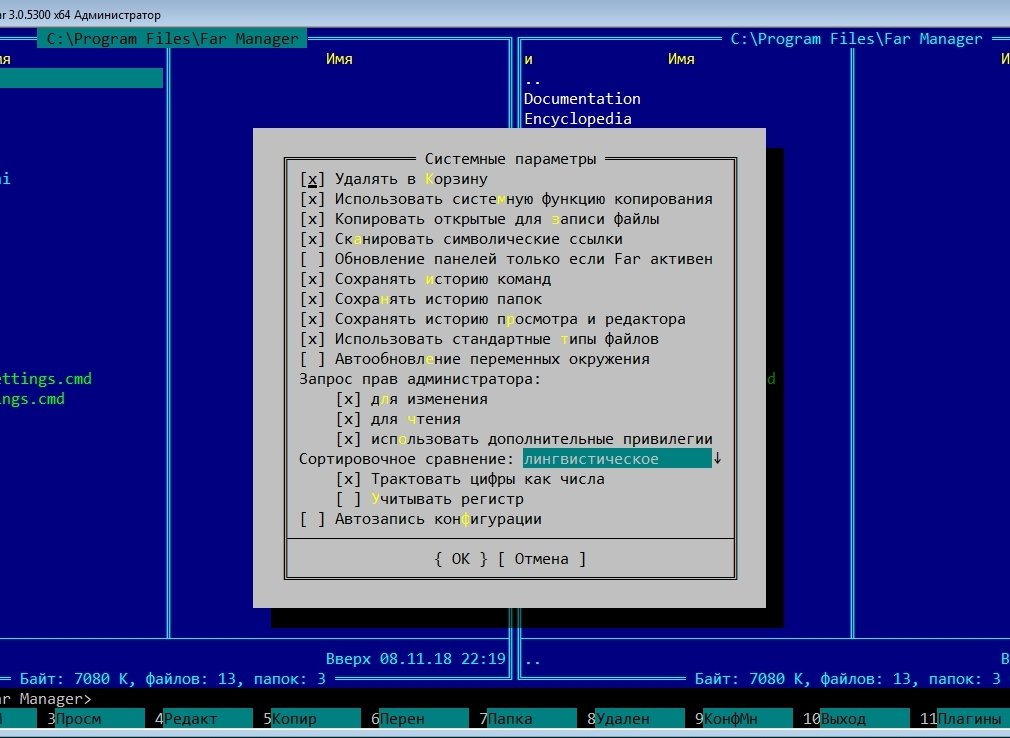Uncheck 'использовать дополнительные привилегии'
The width and height of the screenshot is (1010, 738).
pos(348,439)
